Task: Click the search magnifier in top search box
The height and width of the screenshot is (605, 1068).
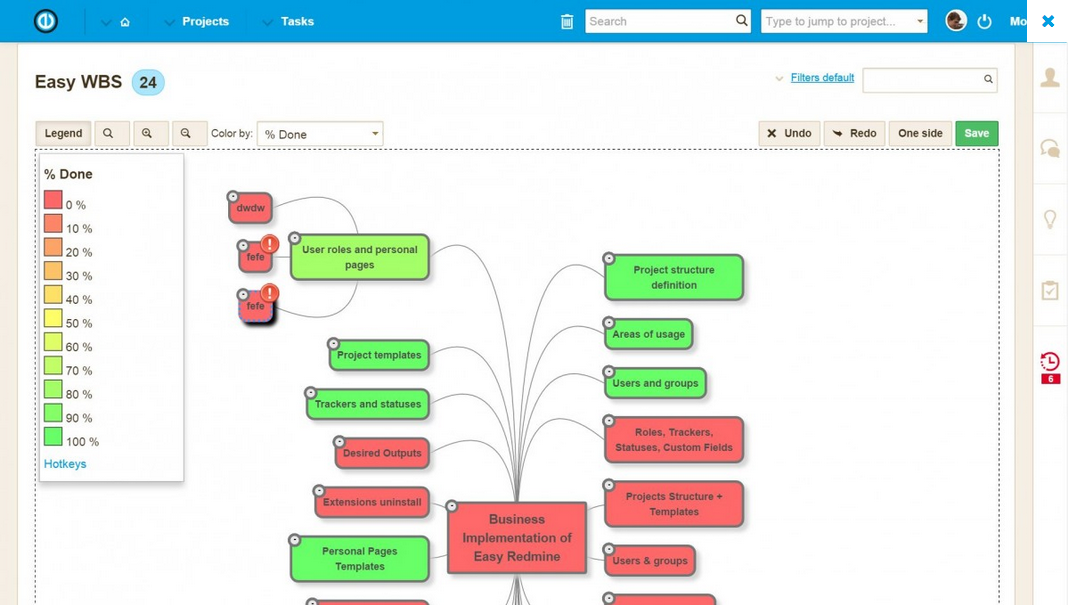Action: (741, 20)
